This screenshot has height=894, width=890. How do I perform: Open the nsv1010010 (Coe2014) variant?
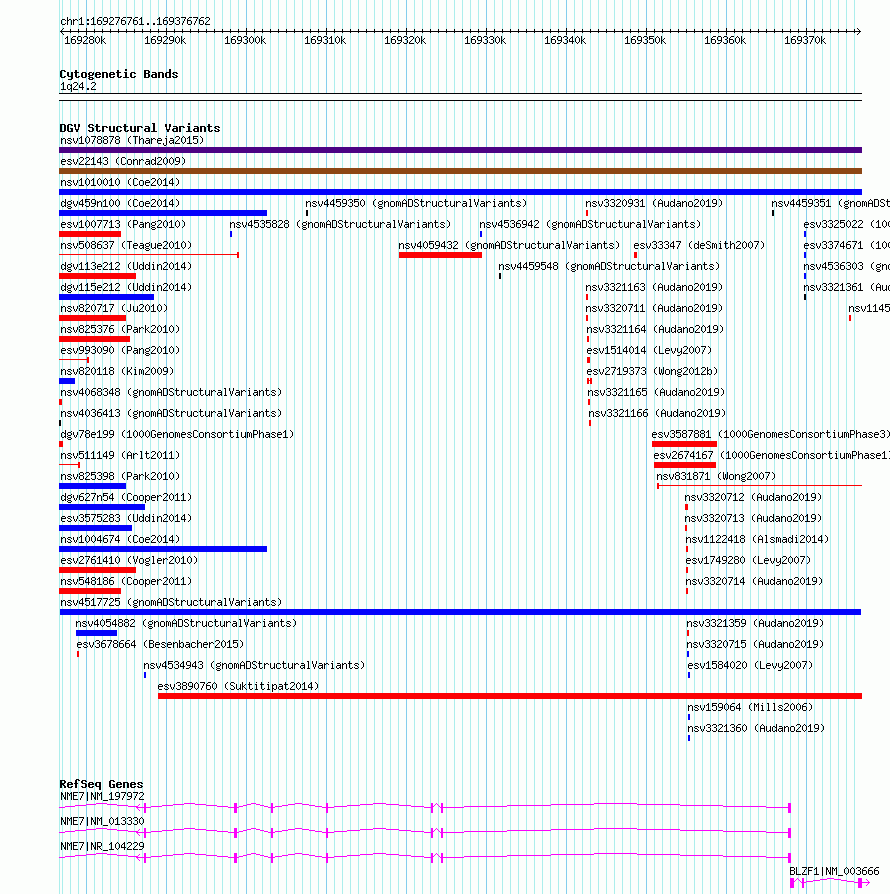(x=120, y=182)
